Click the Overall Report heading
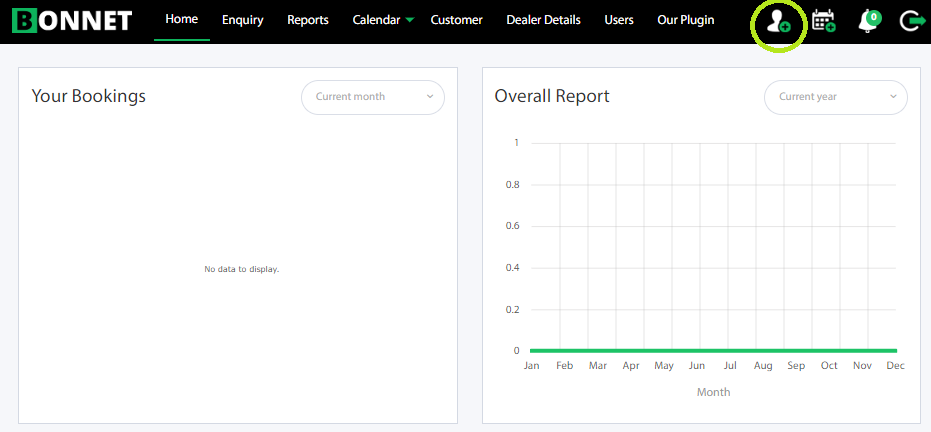The image size is (931, 432). (552, 96)
